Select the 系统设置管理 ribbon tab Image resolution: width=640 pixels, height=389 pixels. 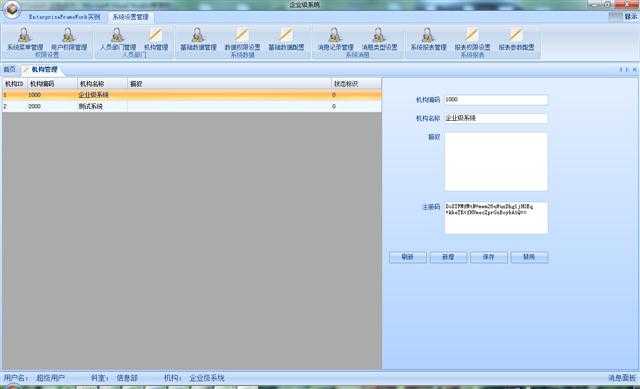tap(131, 17)
